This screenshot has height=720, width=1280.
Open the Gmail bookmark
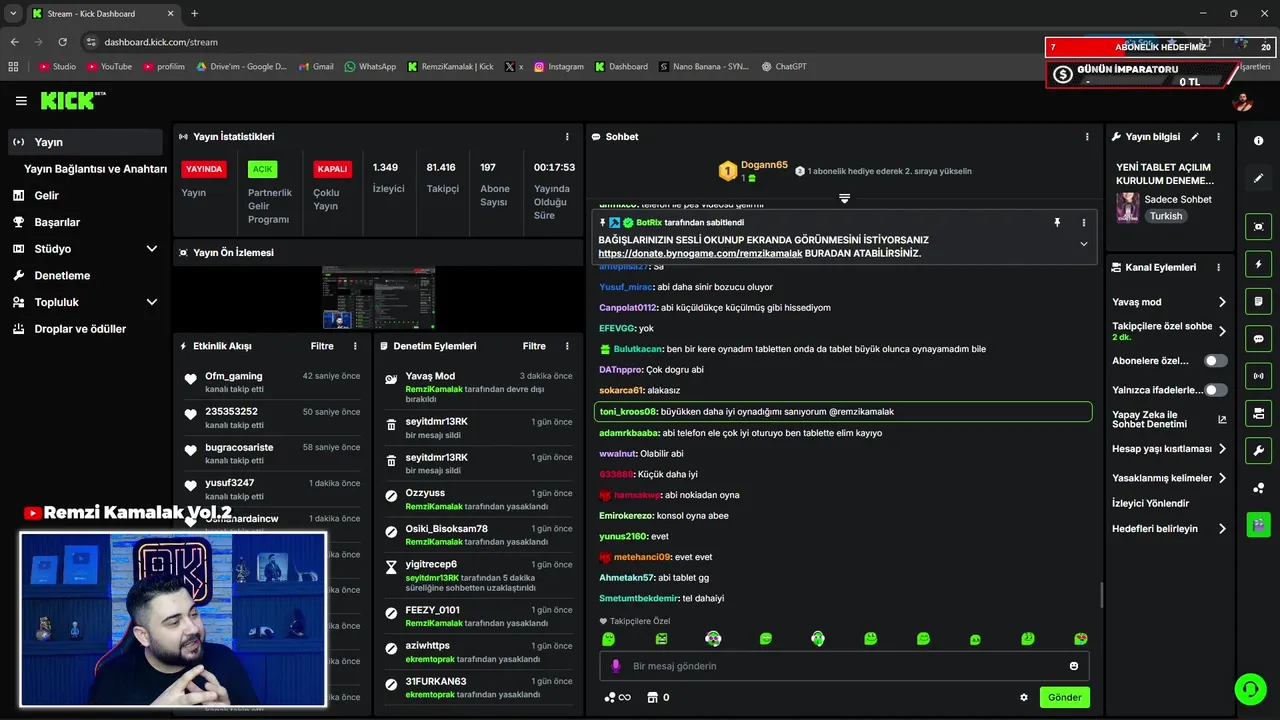[x=315, y=66]
